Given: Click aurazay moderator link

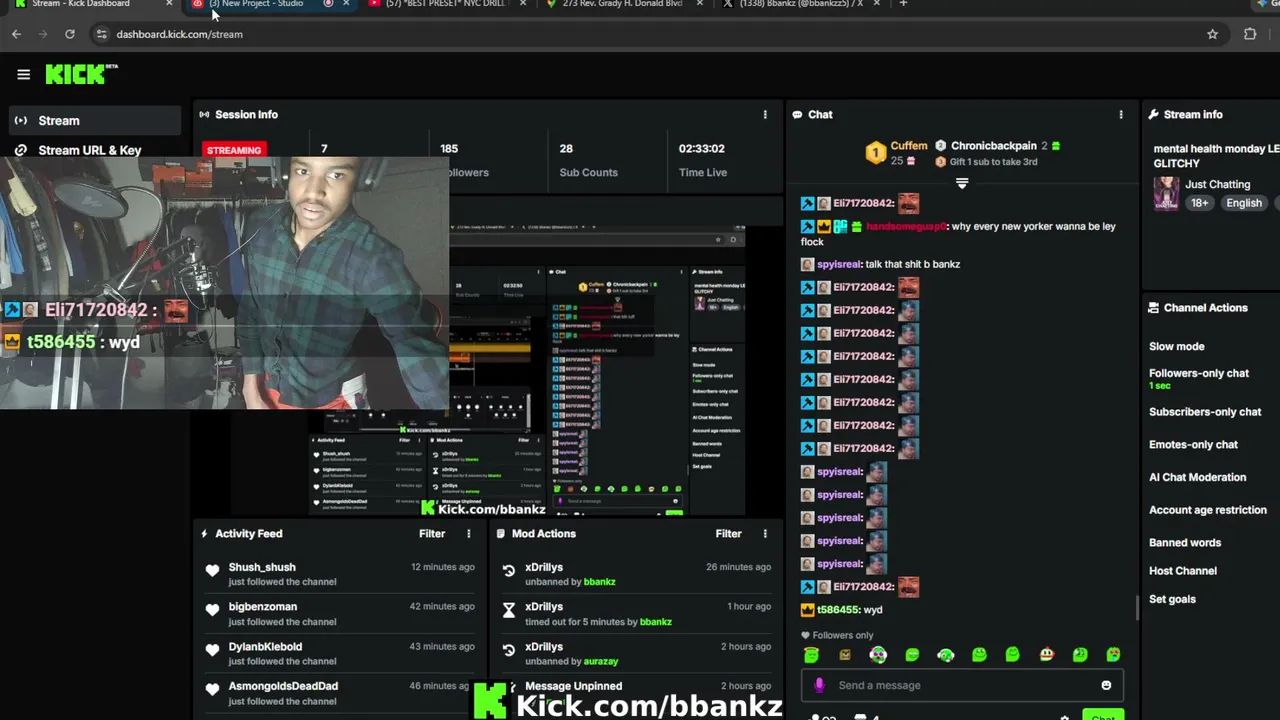Looking at the screenshot, I should coord(600,662).
